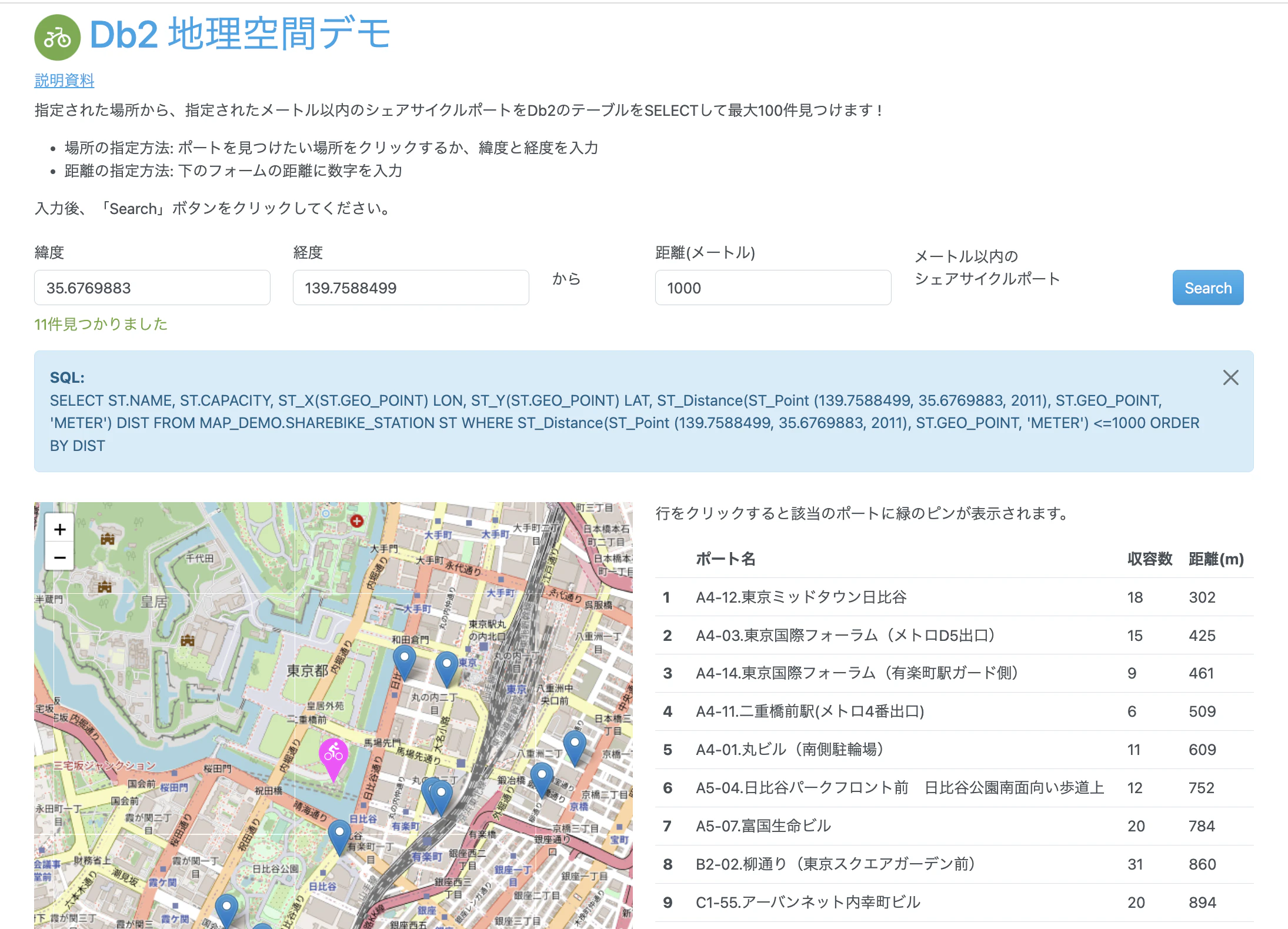
Task: Dismiss the SQL alert box
Action: [1230, 377]
